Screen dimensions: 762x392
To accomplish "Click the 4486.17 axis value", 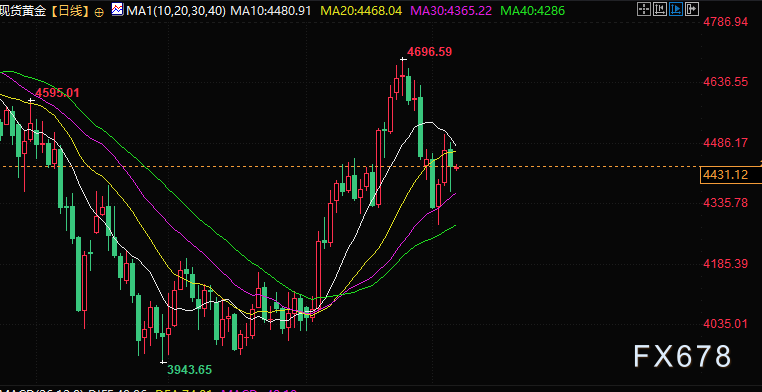I will pyautogui.click(x=726, y=143).
